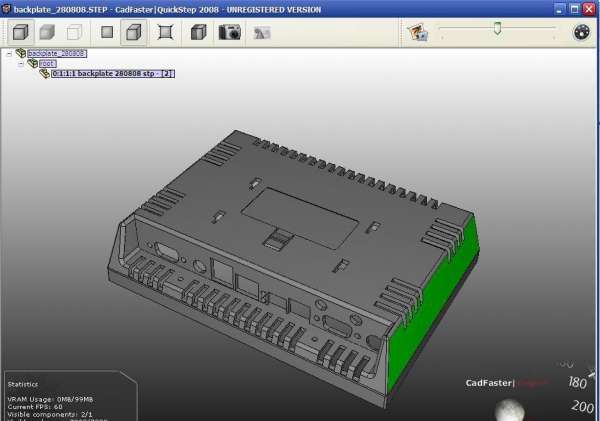The width and height of the screenshot is (600, 421).
Task: Maximize the QuickStep window
Action: (x=574, y=9)
